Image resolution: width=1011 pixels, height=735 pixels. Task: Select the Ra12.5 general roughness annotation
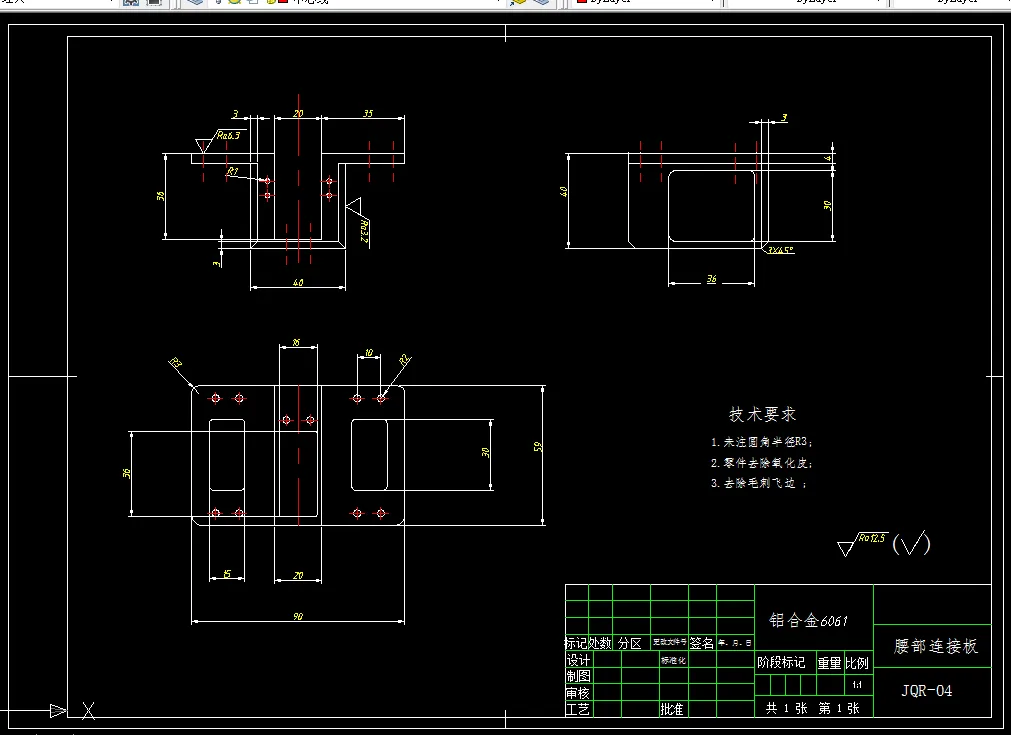coord(872,538)
